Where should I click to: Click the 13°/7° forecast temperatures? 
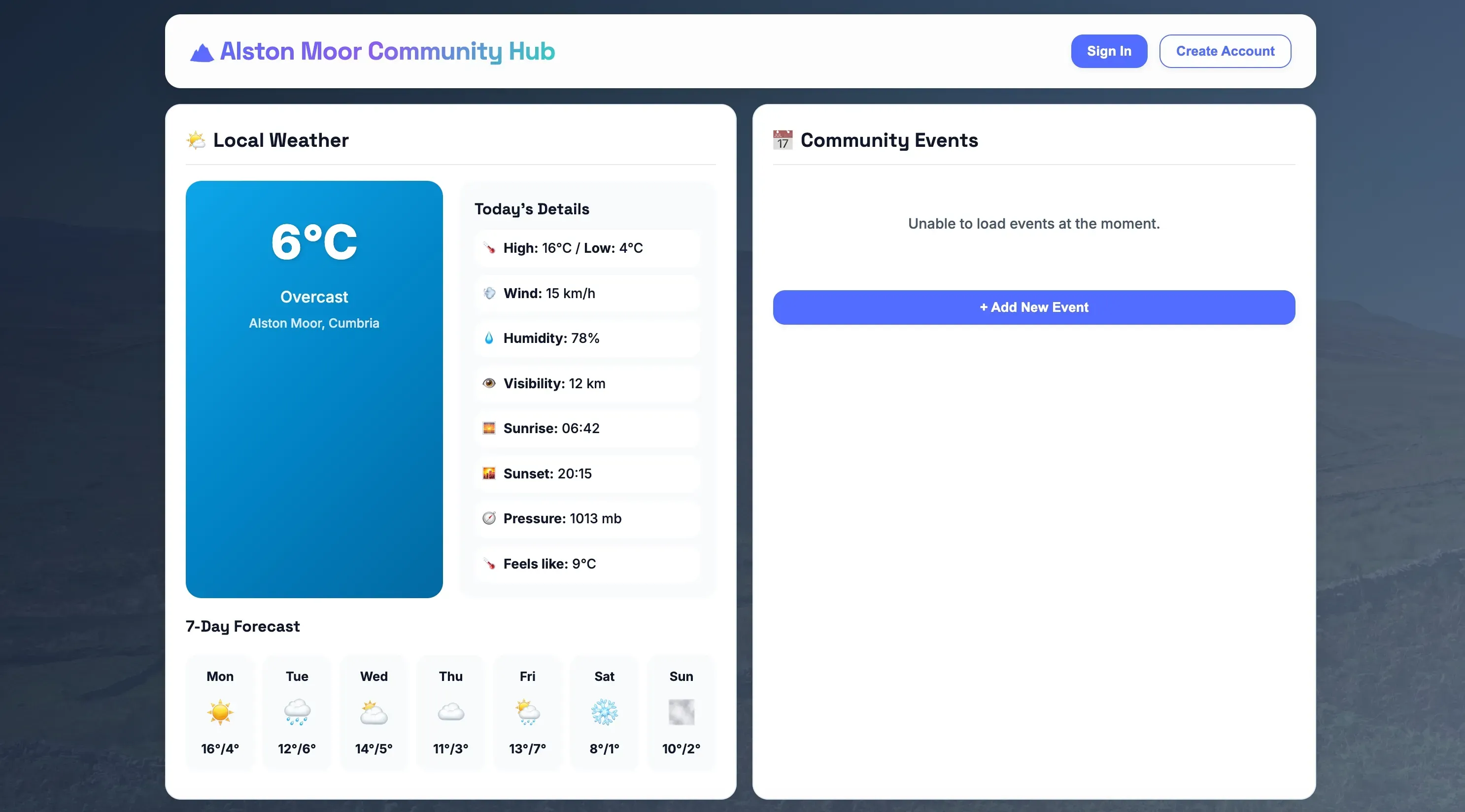528,749
